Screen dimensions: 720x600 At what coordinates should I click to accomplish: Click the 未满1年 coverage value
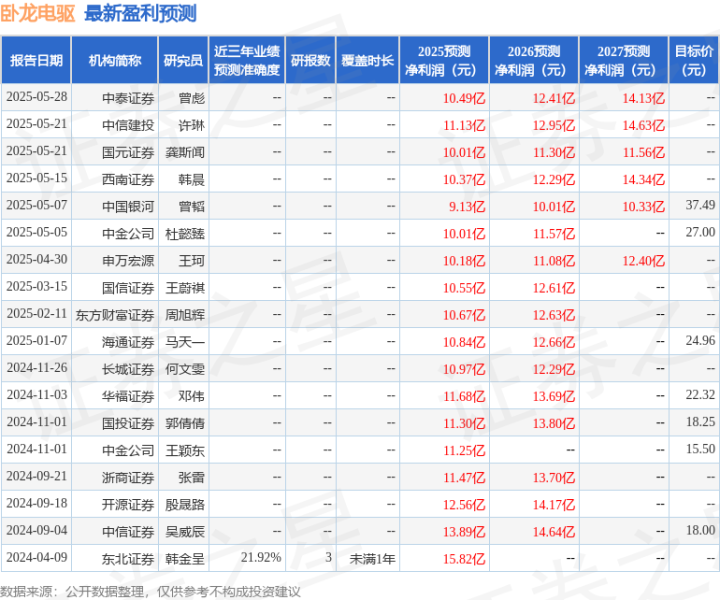point(372,558)
